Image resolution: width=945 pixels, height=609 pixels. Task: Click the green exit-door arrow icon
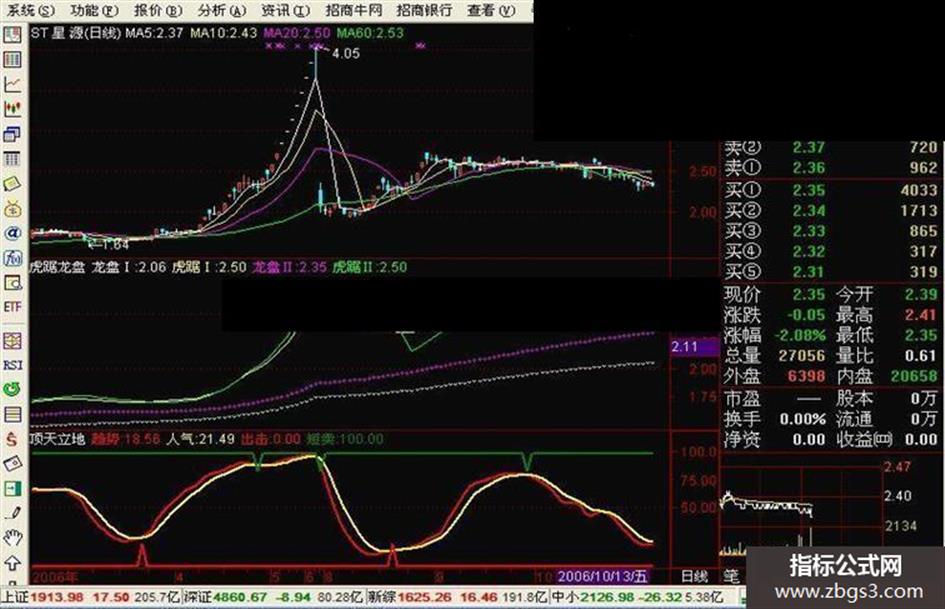[13, 488]
